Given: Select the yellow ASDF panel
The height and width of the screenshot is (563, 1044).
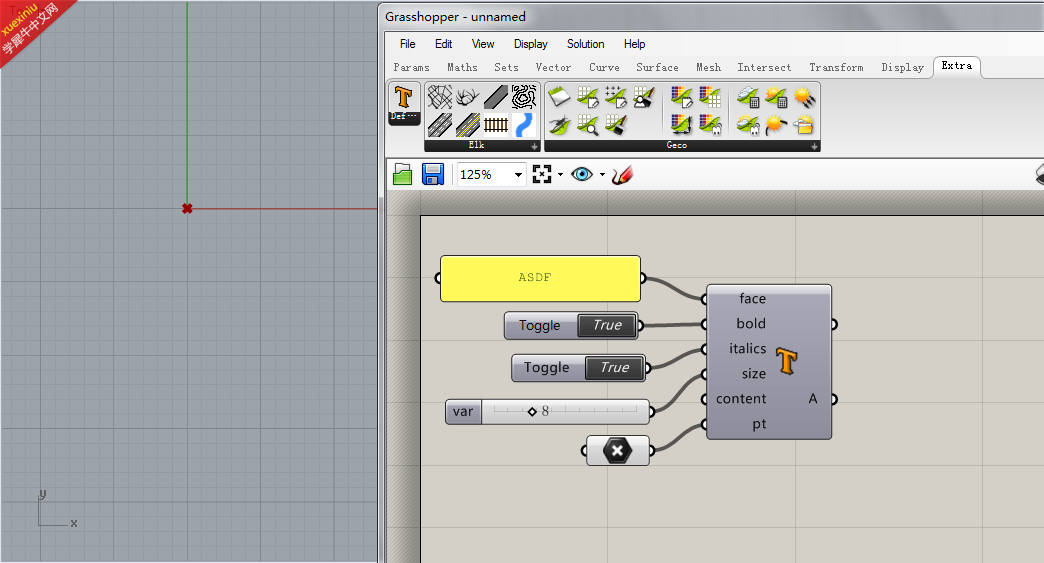Looking at the screenshot, I should [x=540, y=278].
